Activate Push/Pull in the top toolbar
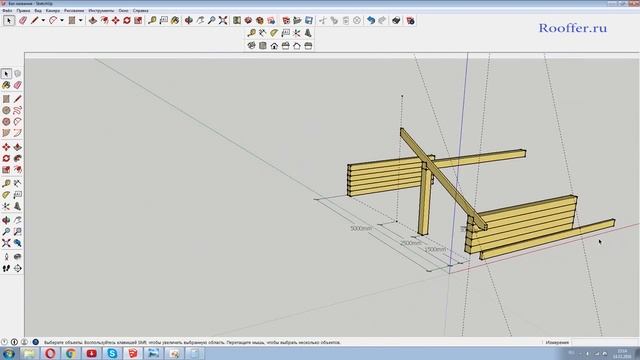Viewport: 640px width, 360px height. pos(93,20)
